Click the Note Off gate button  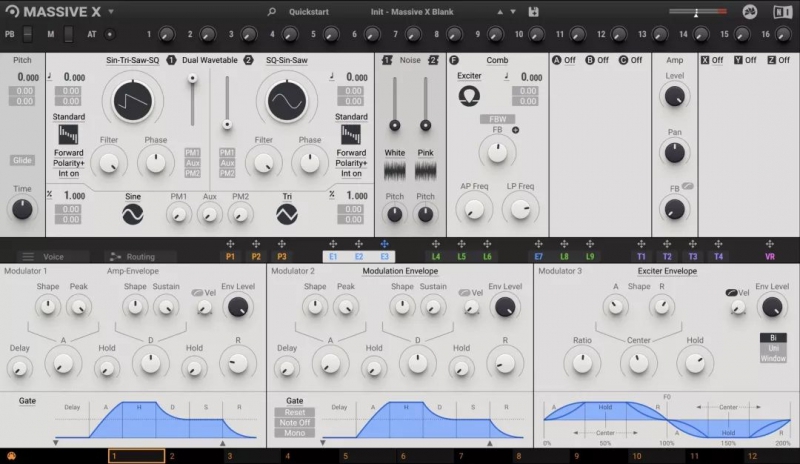click(x=294, y=423)
